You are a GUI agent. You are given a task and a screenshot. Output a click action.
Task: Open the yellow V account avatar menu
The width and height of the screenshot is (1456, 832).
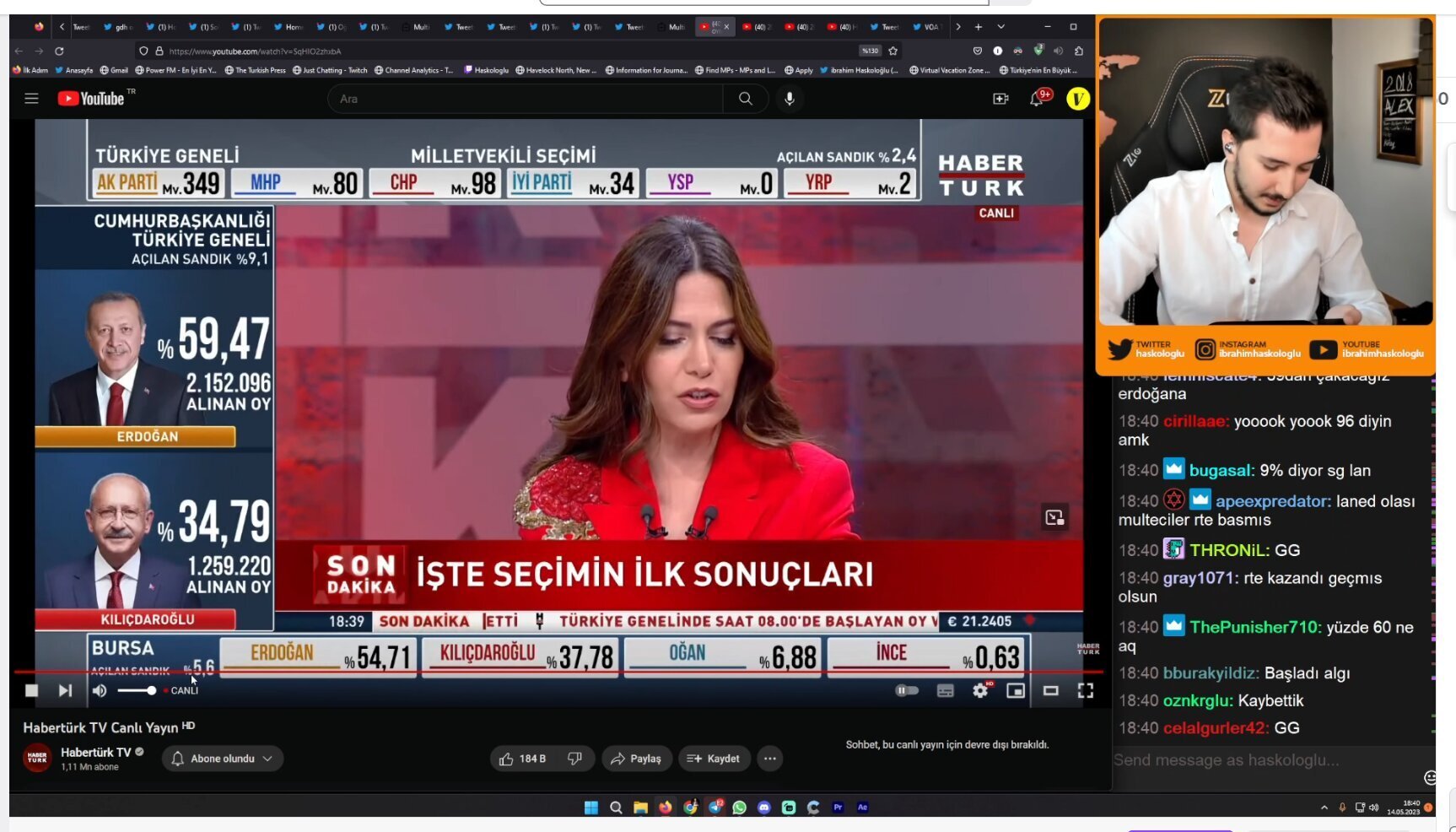(1078, 99)
